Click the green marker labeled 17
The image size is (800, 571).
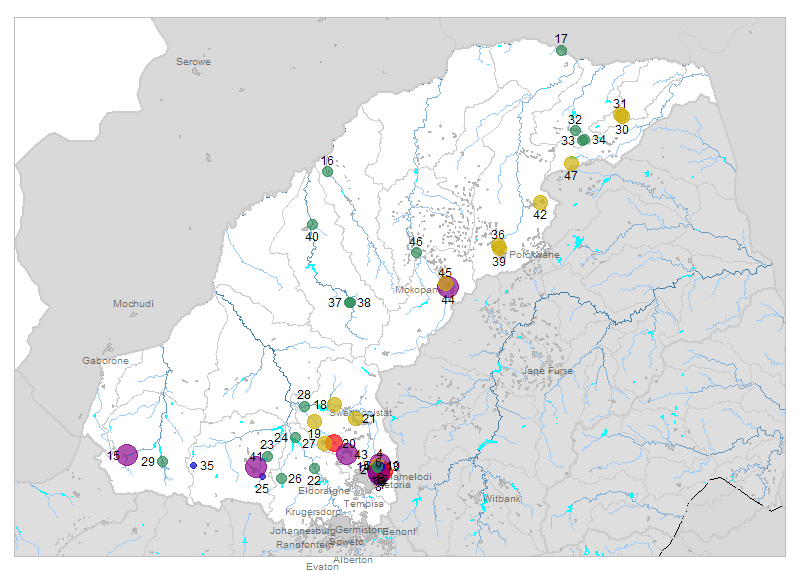[561, 50]
